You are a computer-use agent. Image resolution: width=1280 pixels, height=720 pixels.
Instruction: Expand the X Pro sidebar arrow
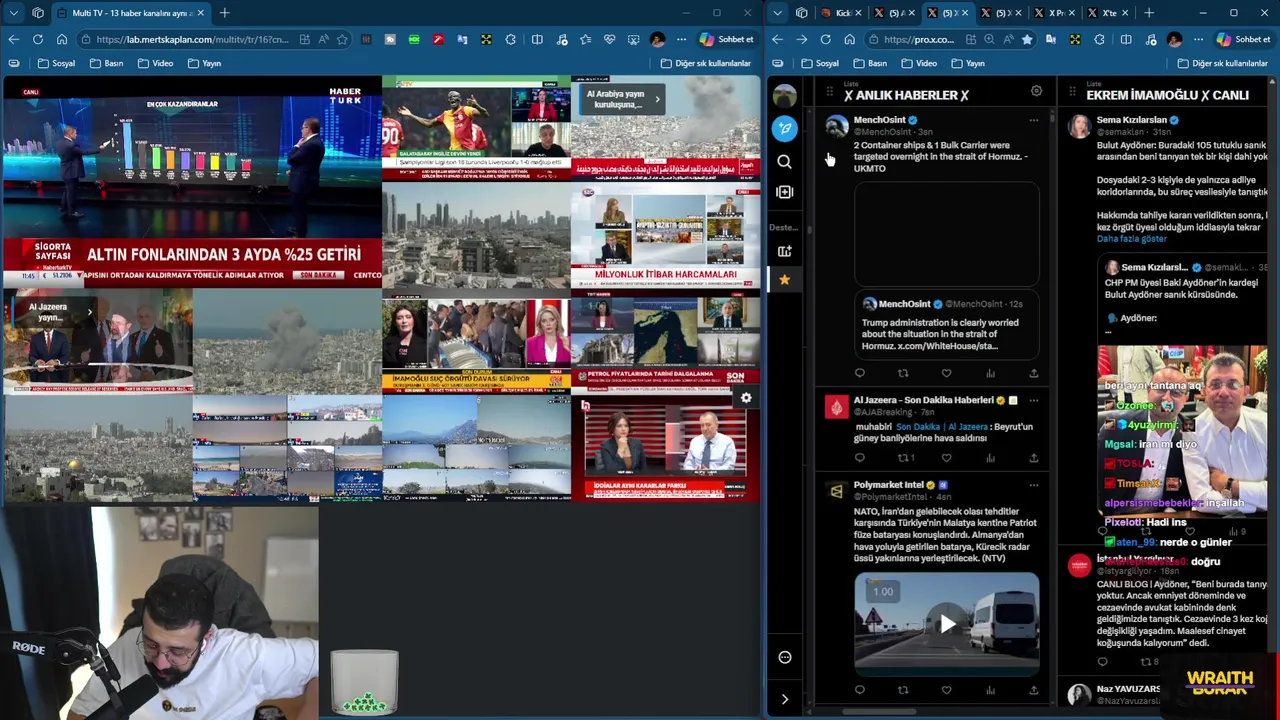[x=785, y=699]
